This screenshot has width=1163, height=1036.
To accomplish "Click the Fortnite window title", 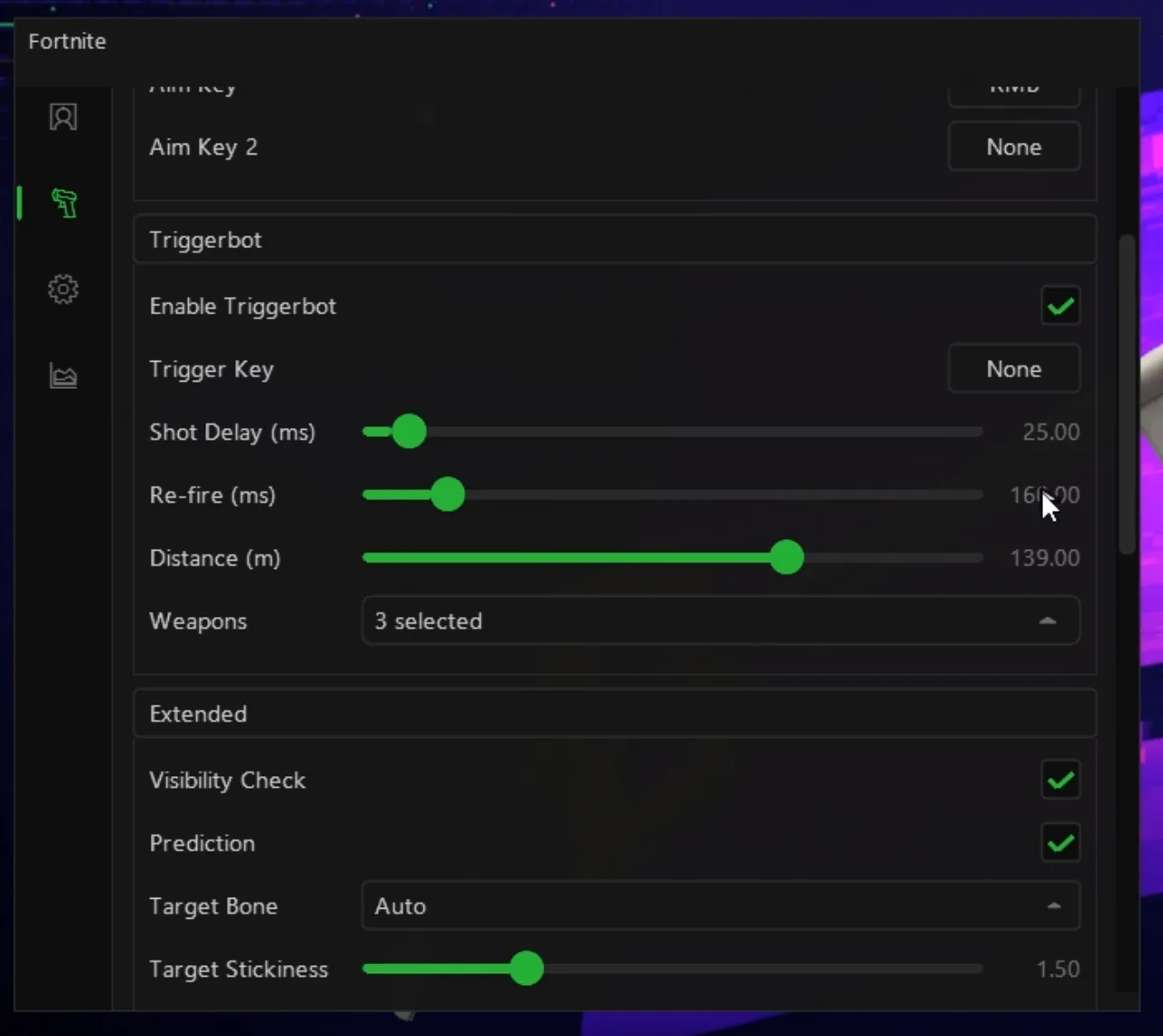I will (67, 42).
